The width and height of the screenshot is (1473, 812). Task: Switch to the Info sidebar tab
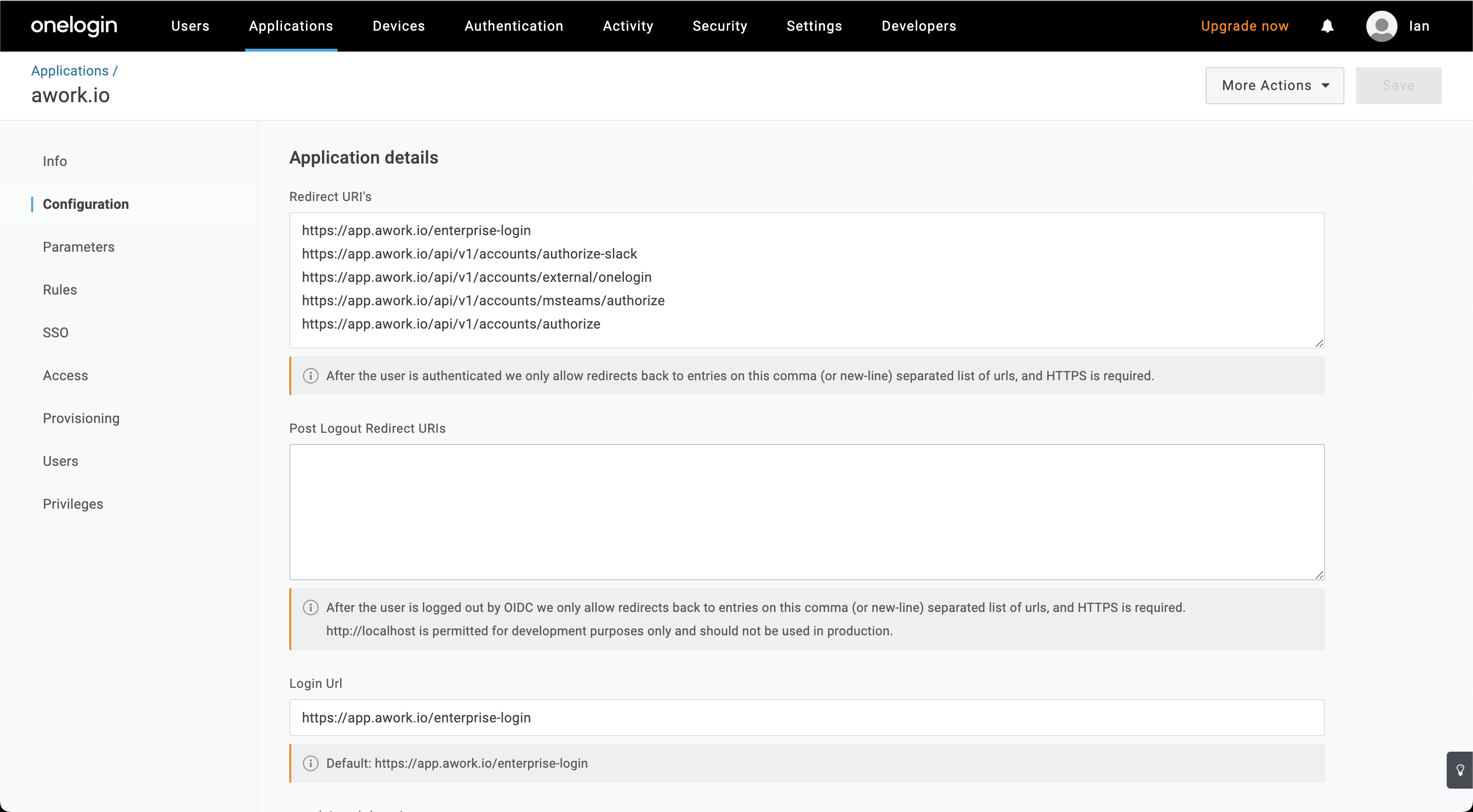[55, 162]
